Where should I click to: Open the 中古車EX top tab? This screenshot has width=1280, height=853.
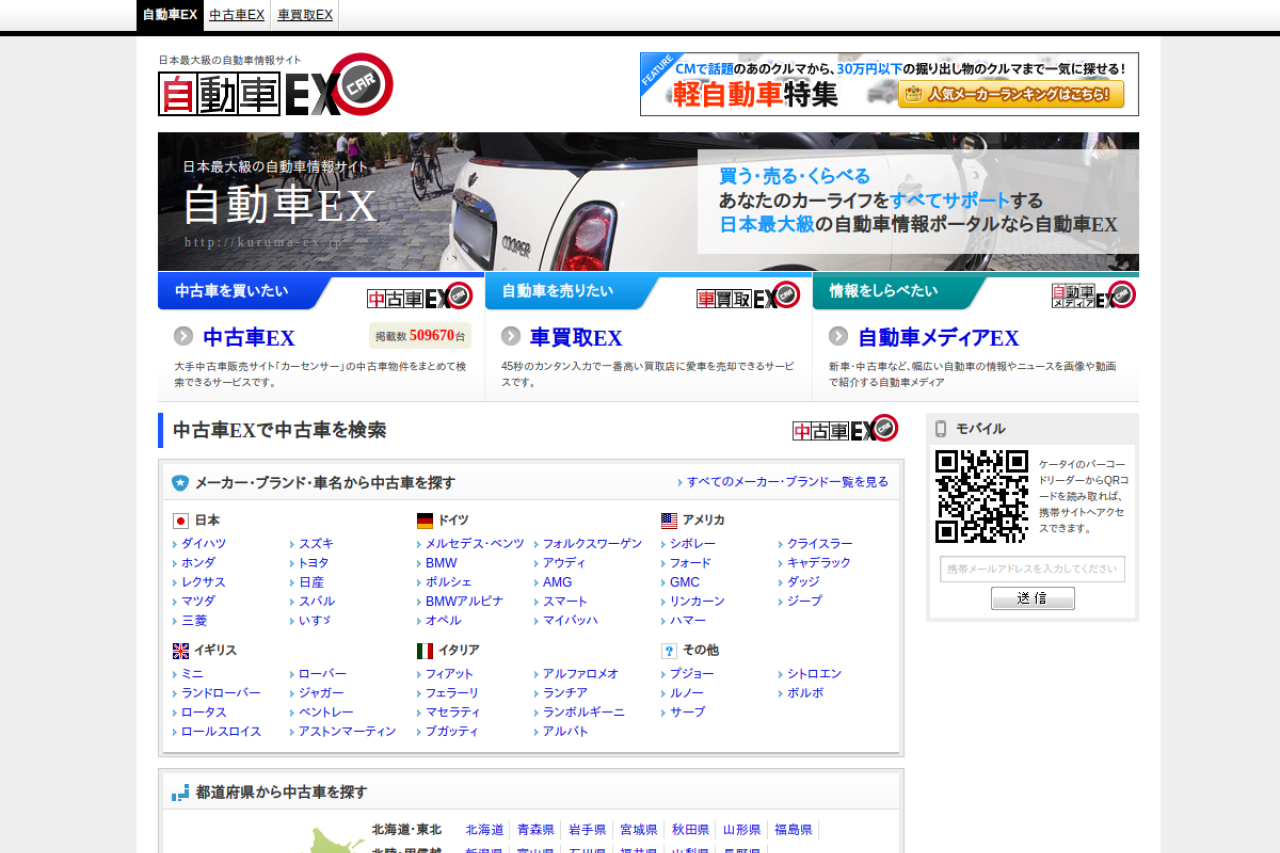pyautogui.click(x=237, y=15)
